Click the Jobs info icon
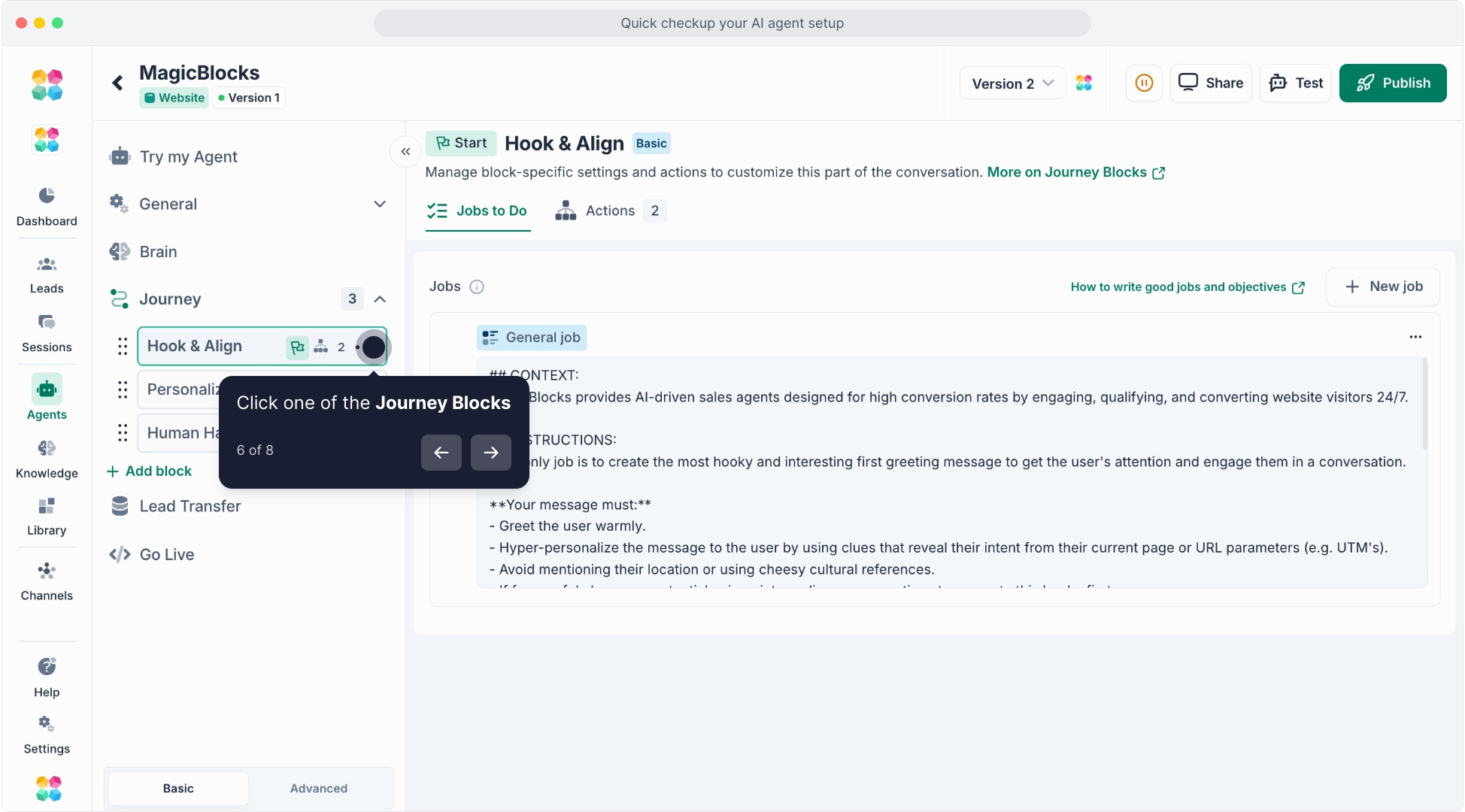1465x812 pixels. click(x=477, y=286)
